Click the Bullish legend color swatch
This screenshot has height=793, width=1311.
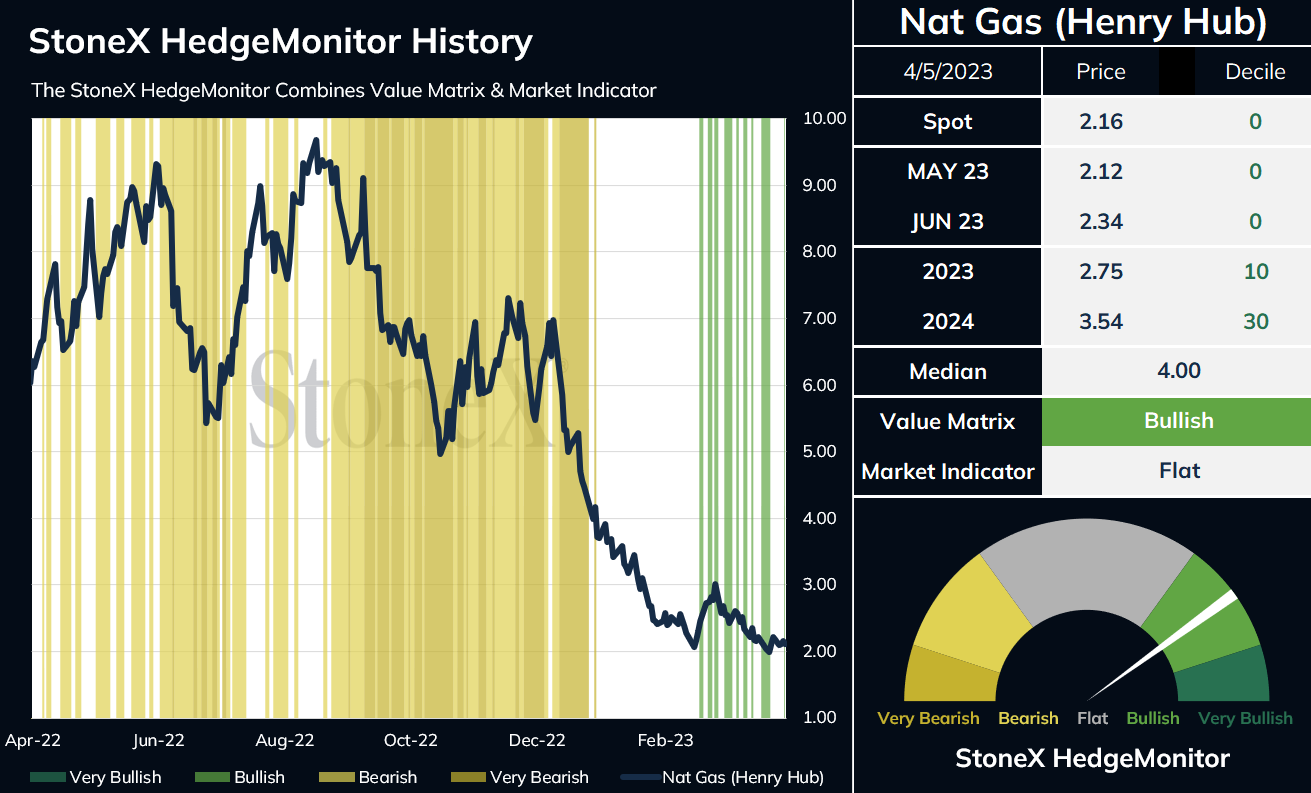pos(212,777)
